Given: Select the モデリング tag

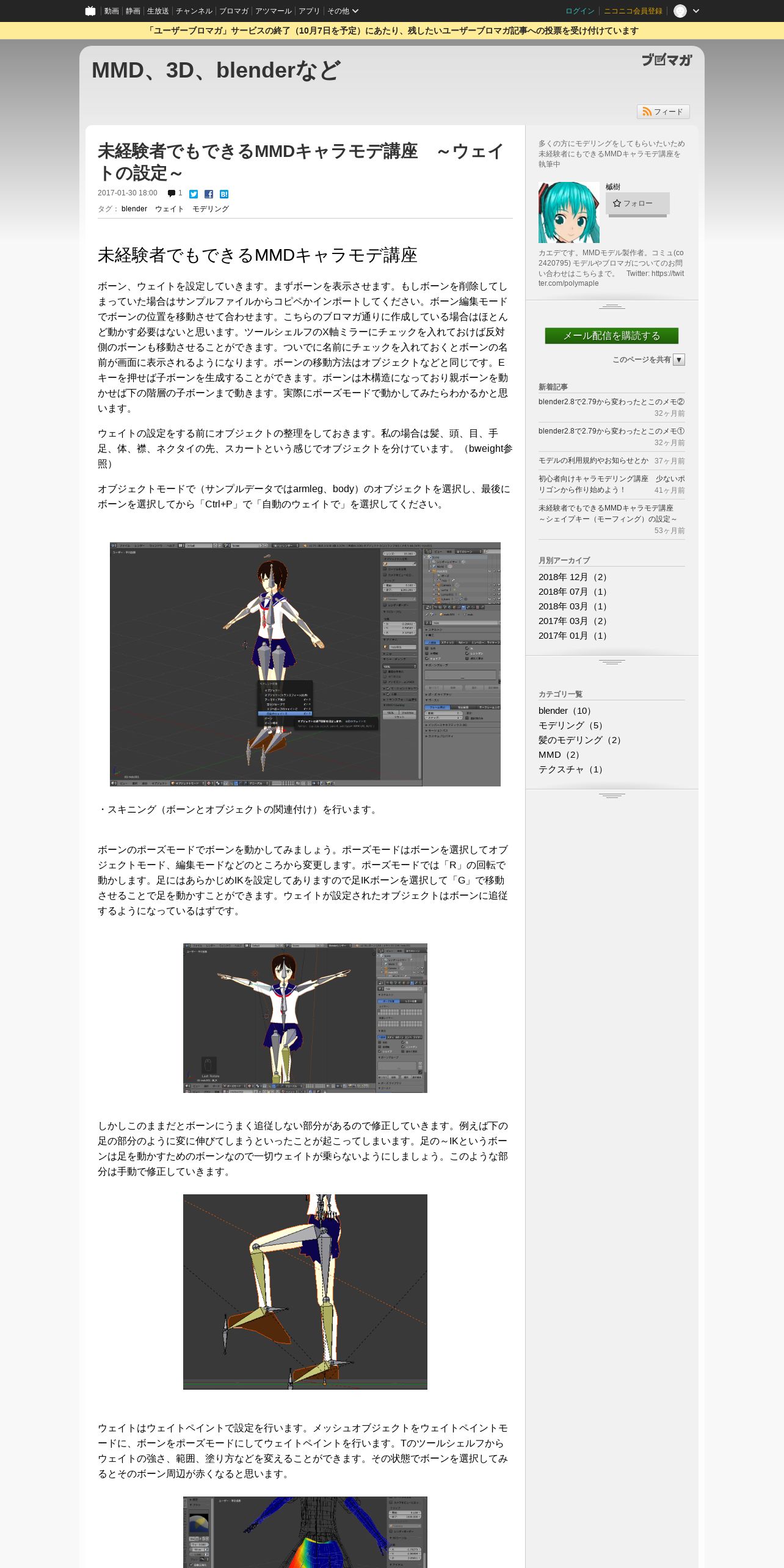Looking at the screenshot, I should coord(211,209).
